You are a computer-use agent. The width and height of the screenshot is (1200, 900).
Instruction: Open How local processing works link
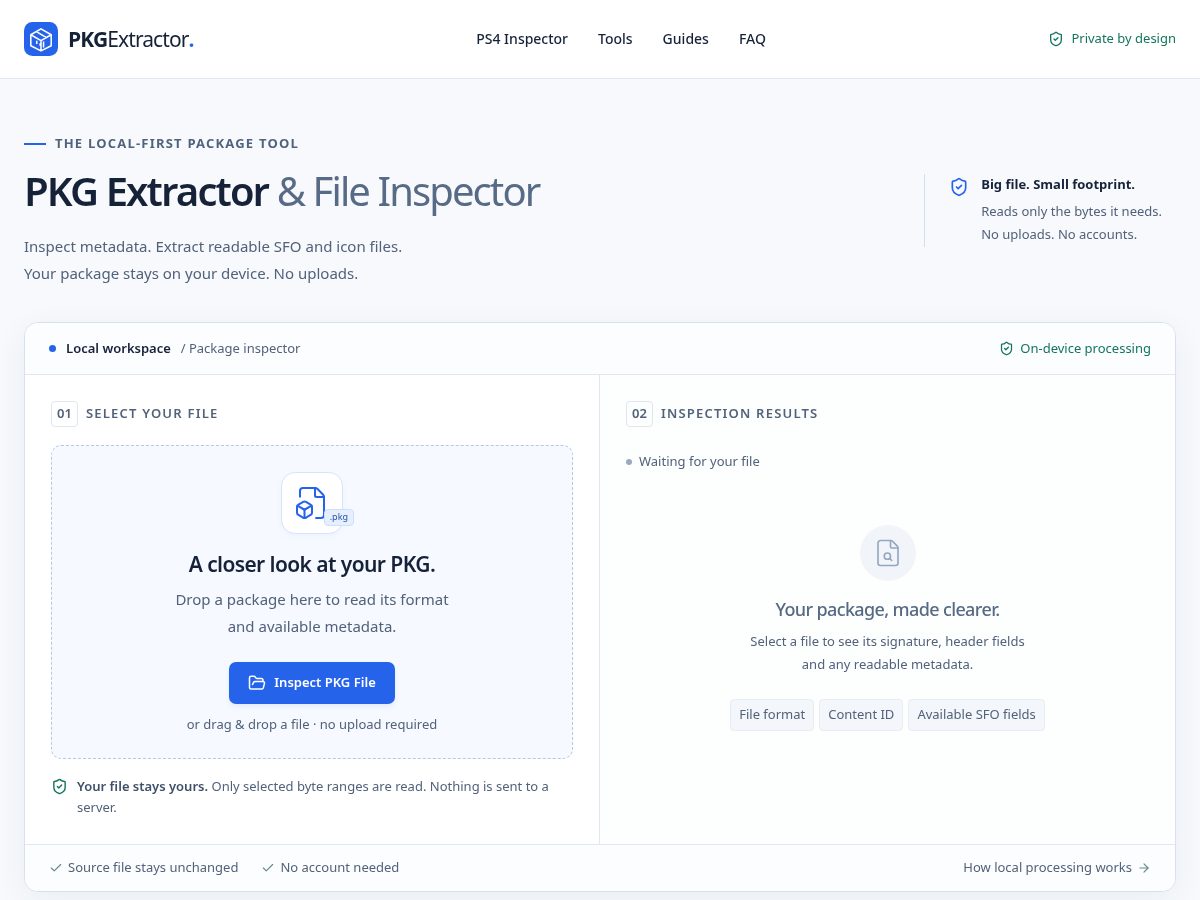[x=1056, y=868]
